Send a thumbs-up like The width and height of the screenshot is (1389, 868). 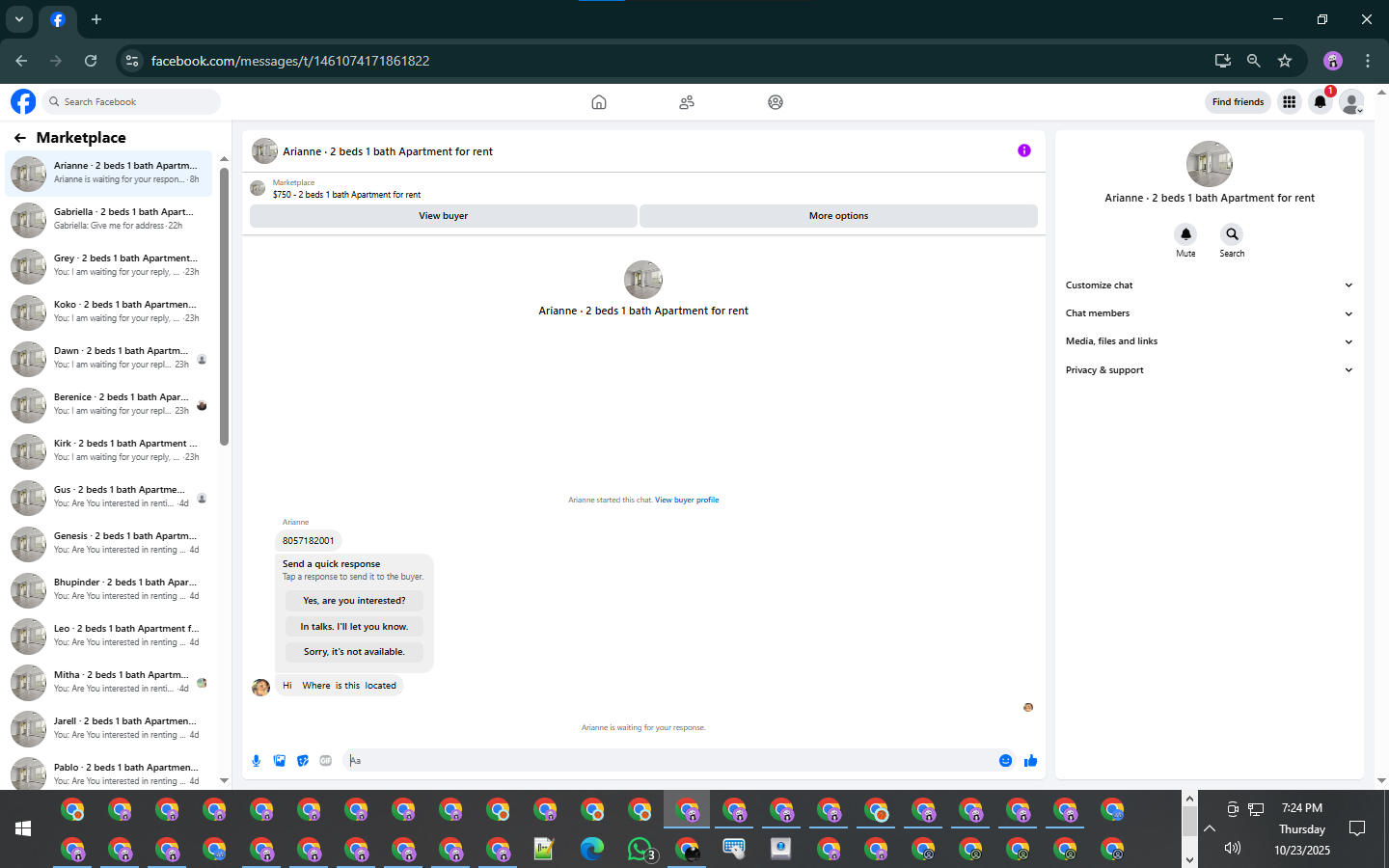point(1030,761)
